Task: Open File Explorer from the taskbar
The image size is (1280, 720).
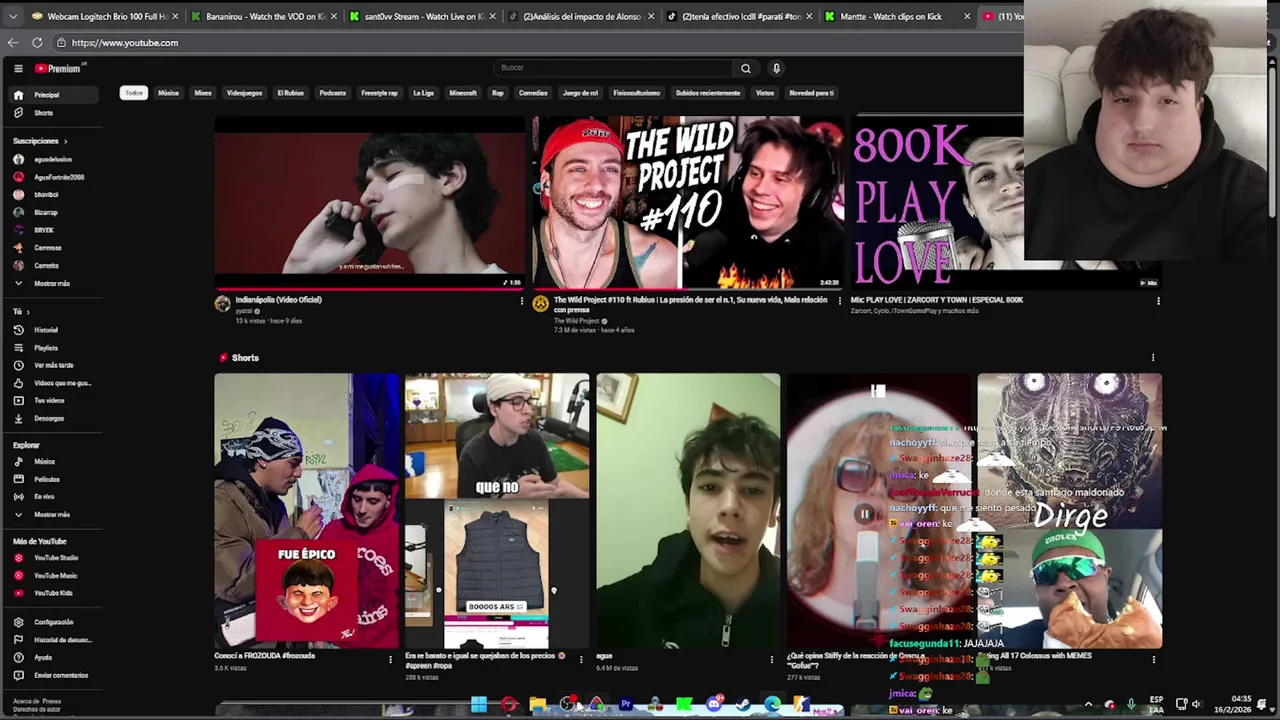Action: pos(538,705)
